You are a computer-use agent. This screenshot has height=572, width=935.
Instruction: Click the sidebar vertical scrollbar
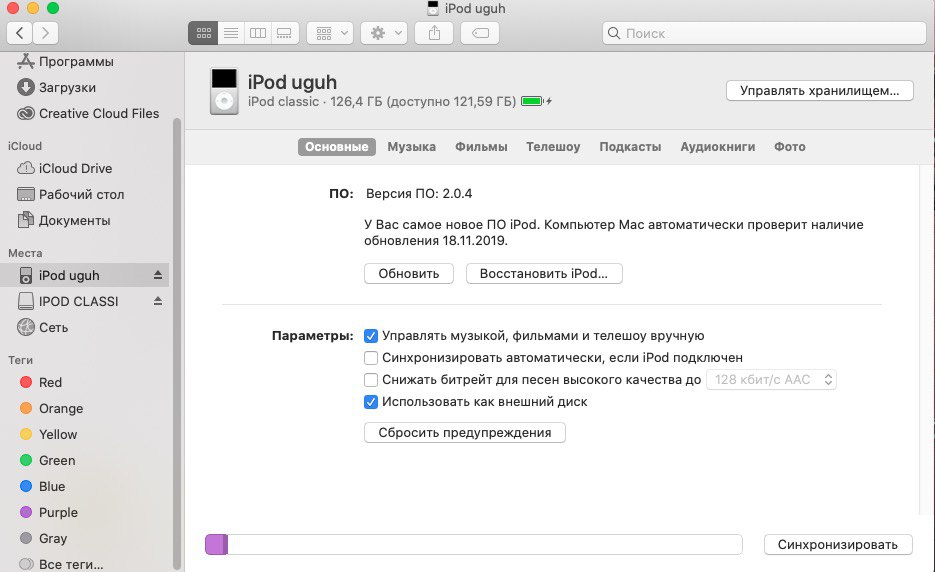(x=177, y=343)
